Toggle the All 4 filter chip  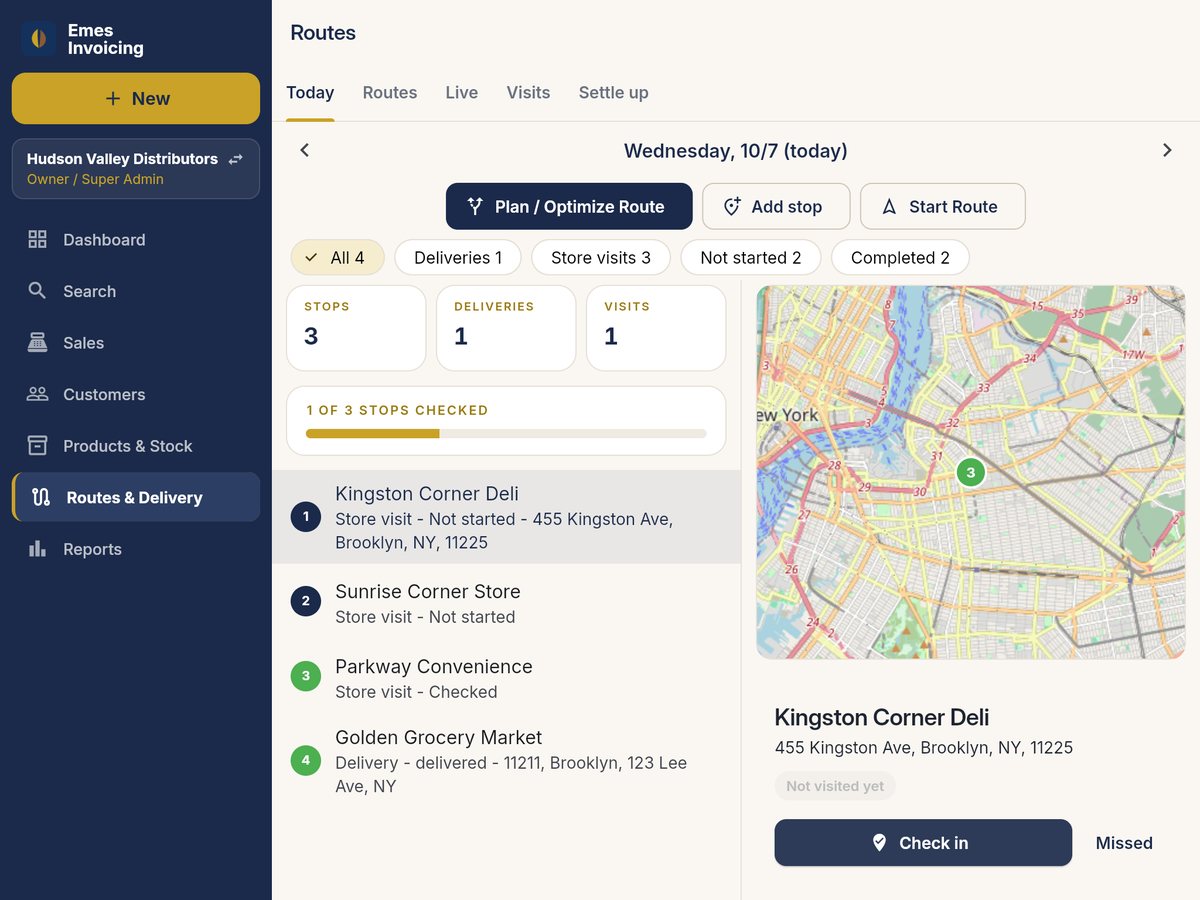click(x=337, y=257)
